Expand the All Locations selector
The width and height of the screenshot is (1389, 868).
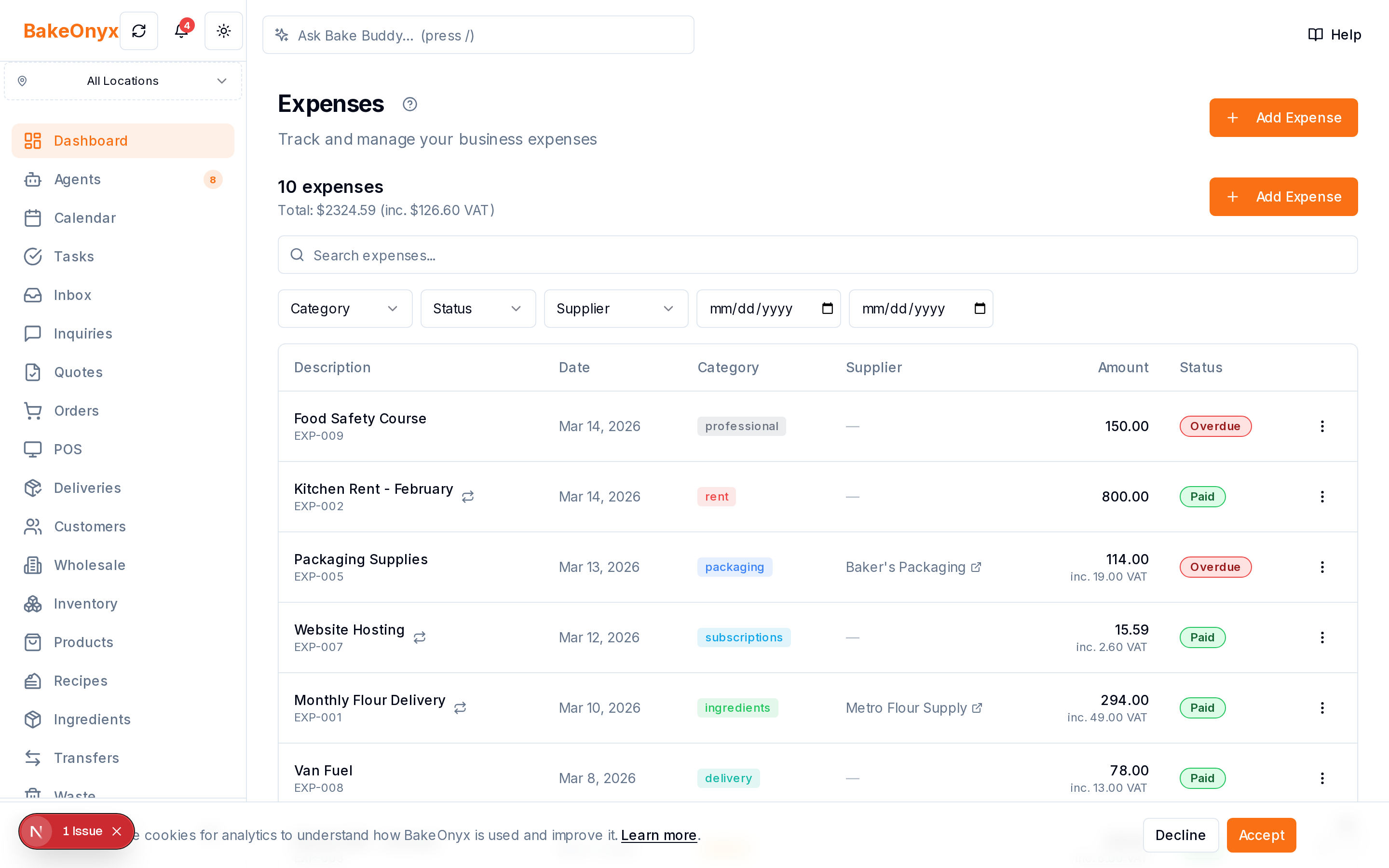coord(123,81)
